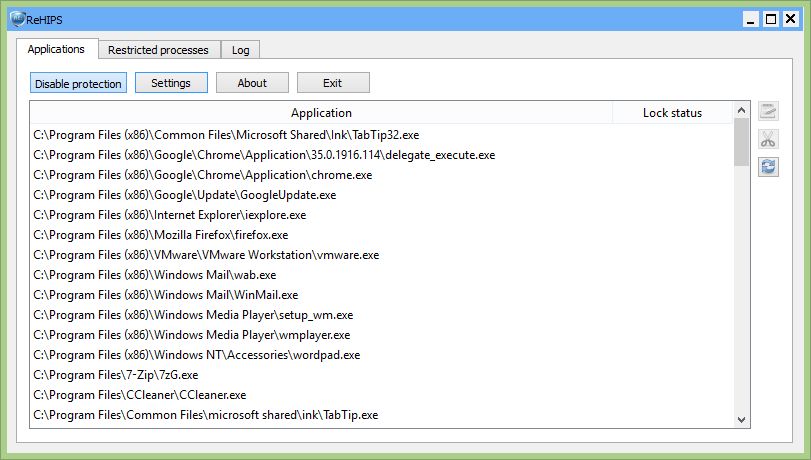Viewport: 811px width, 460px height.
Task: Open the Restricted processes tab
Action: (x=158, y=50)
